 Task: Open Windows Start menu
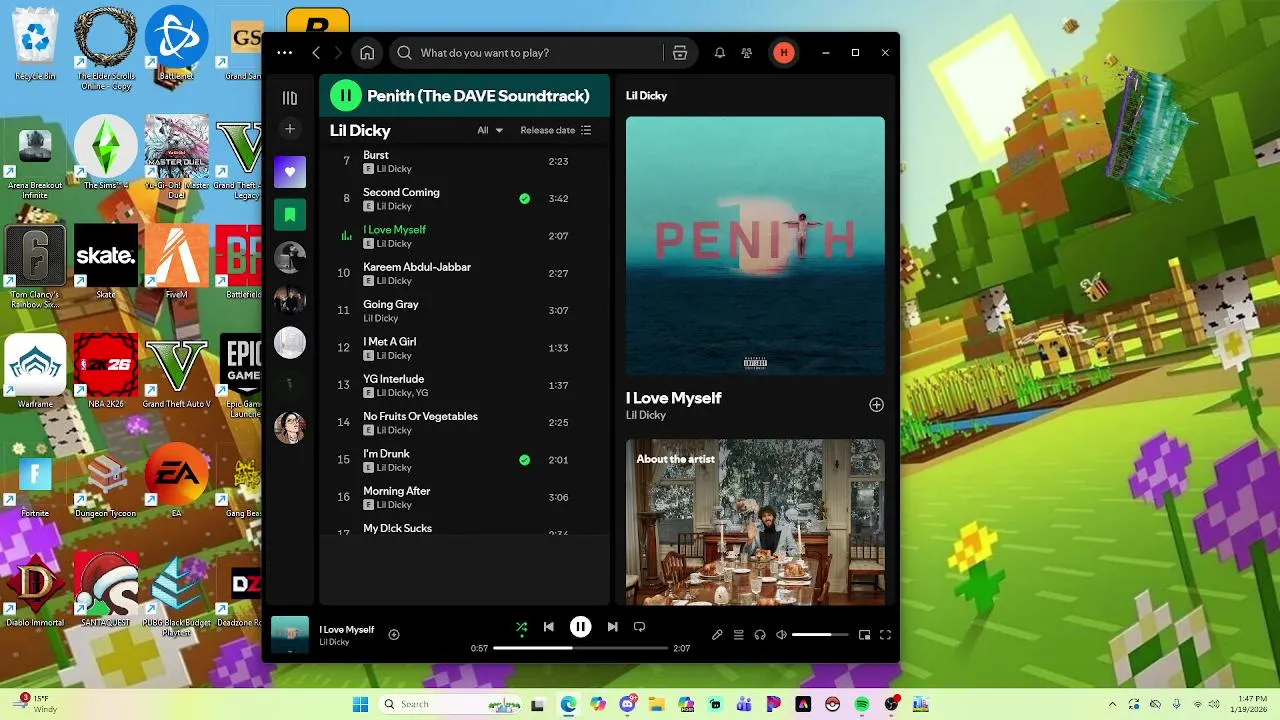(361, 704)
